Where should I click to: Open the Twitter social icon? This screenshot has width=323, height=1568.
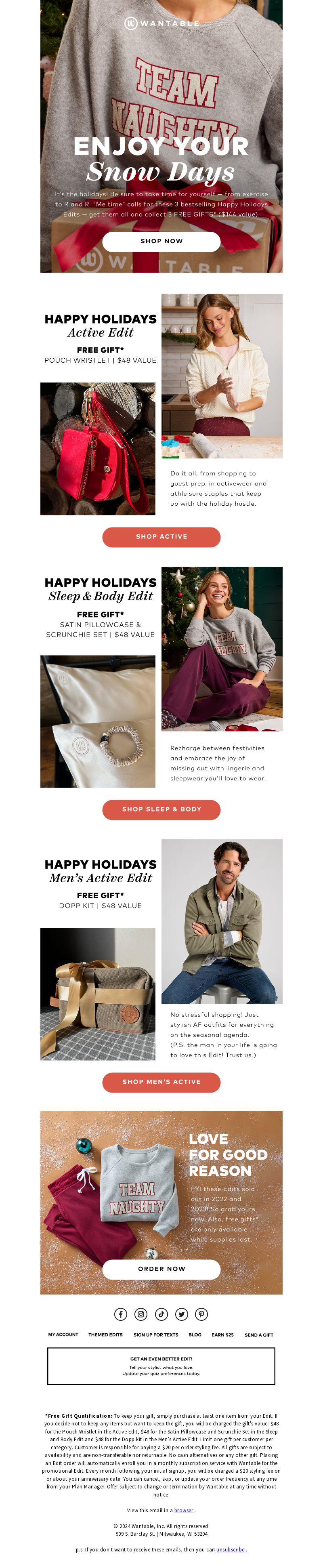181,1314
